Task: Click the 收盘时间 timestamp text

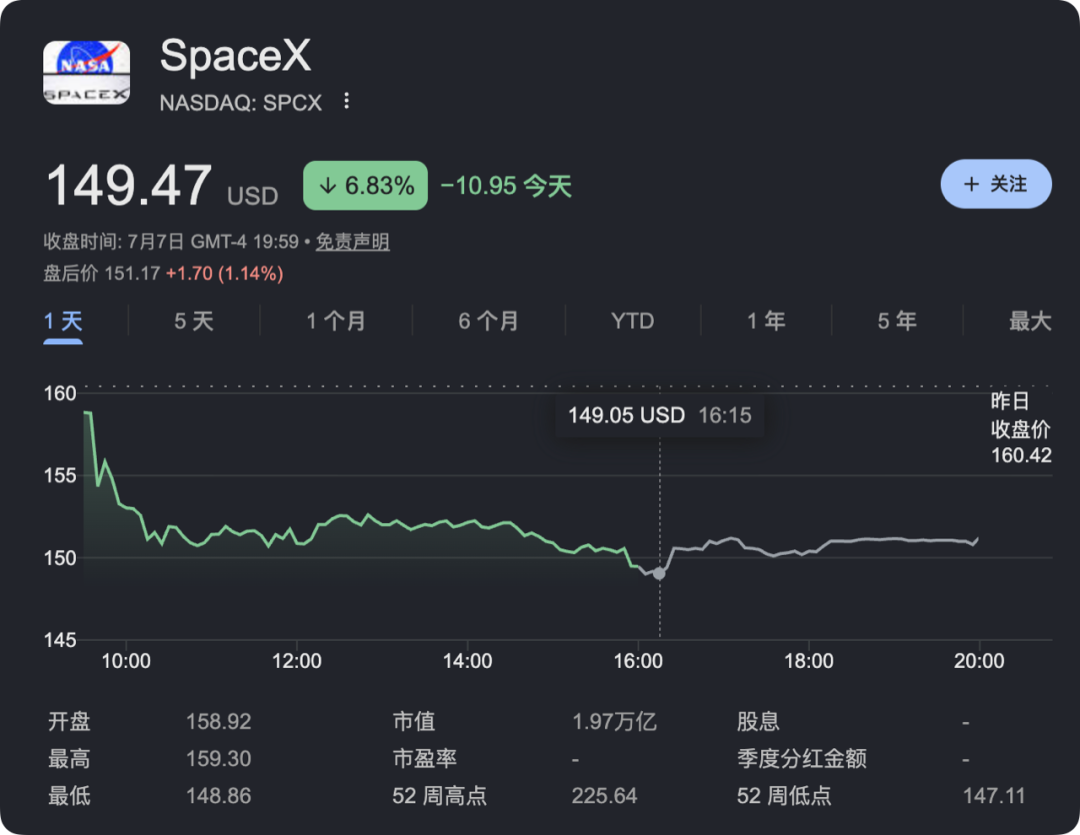Action: (x=171, y=242)
